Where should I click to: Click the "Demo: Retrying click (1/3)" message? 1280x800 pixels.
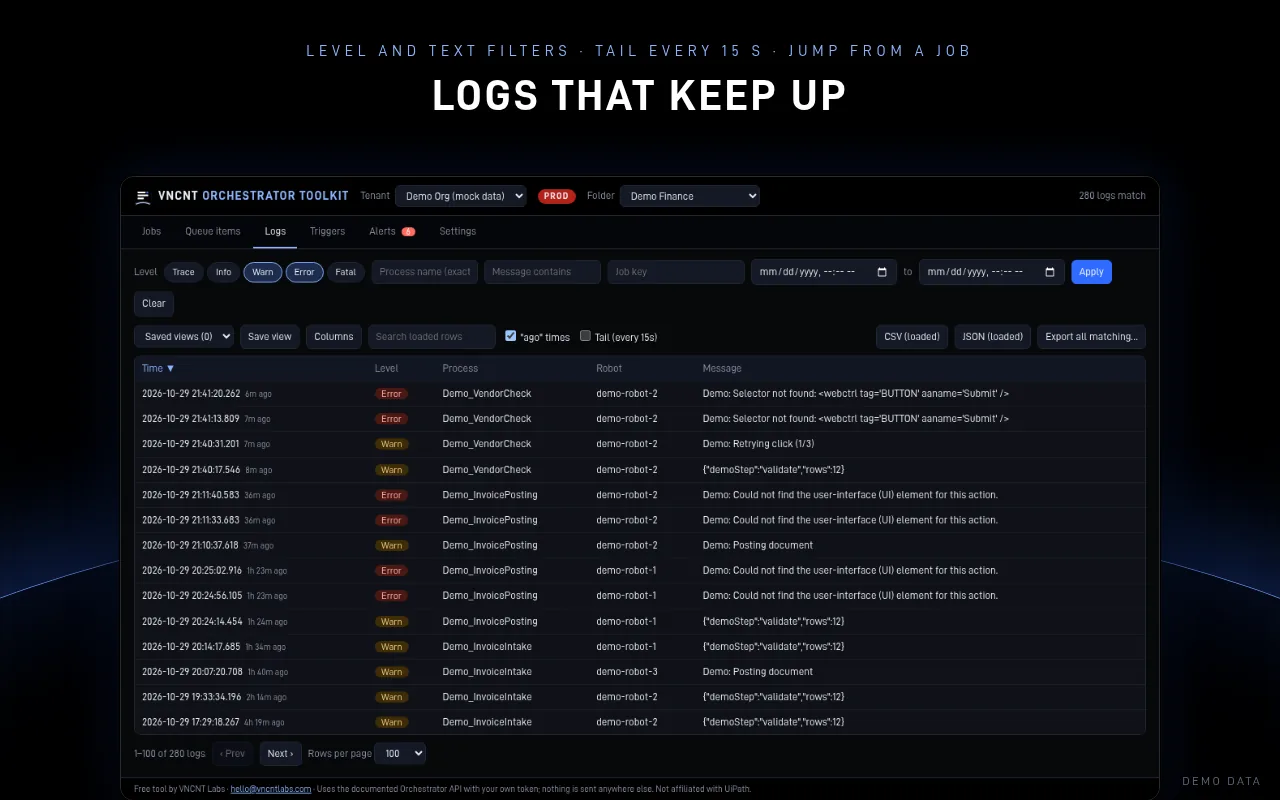click(759, 444)
